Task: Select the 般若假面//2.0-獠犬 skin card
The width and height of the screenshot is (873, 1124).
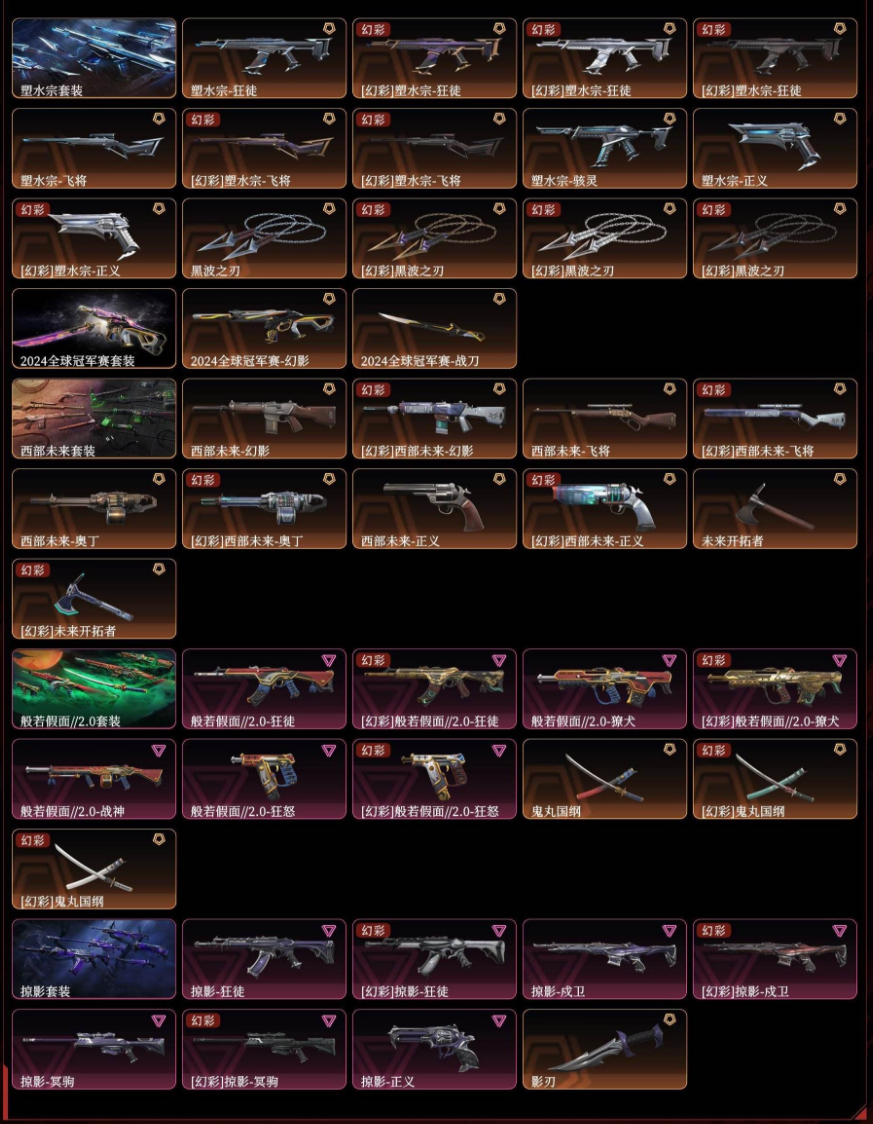Action: [604, 689]
